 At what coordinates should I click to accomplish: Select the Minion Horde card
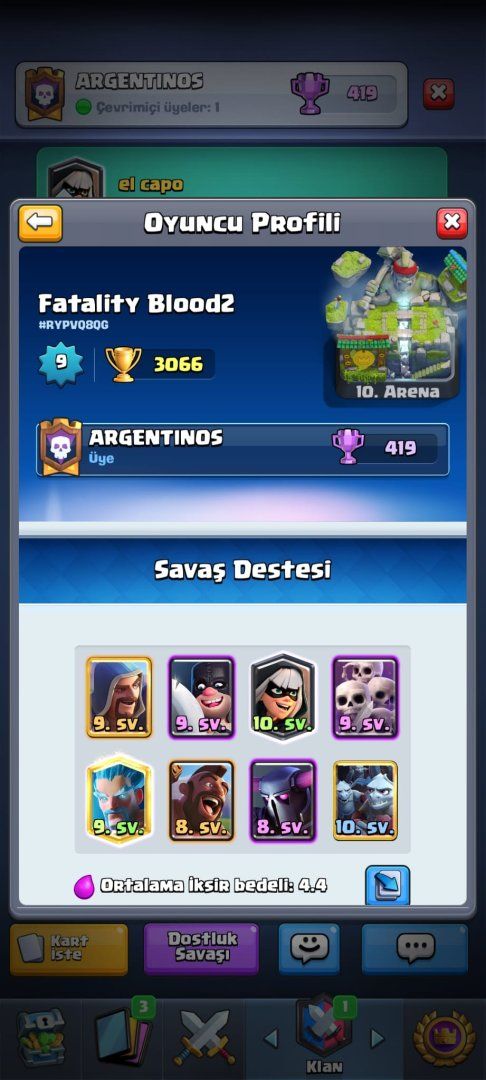point(365,800)
